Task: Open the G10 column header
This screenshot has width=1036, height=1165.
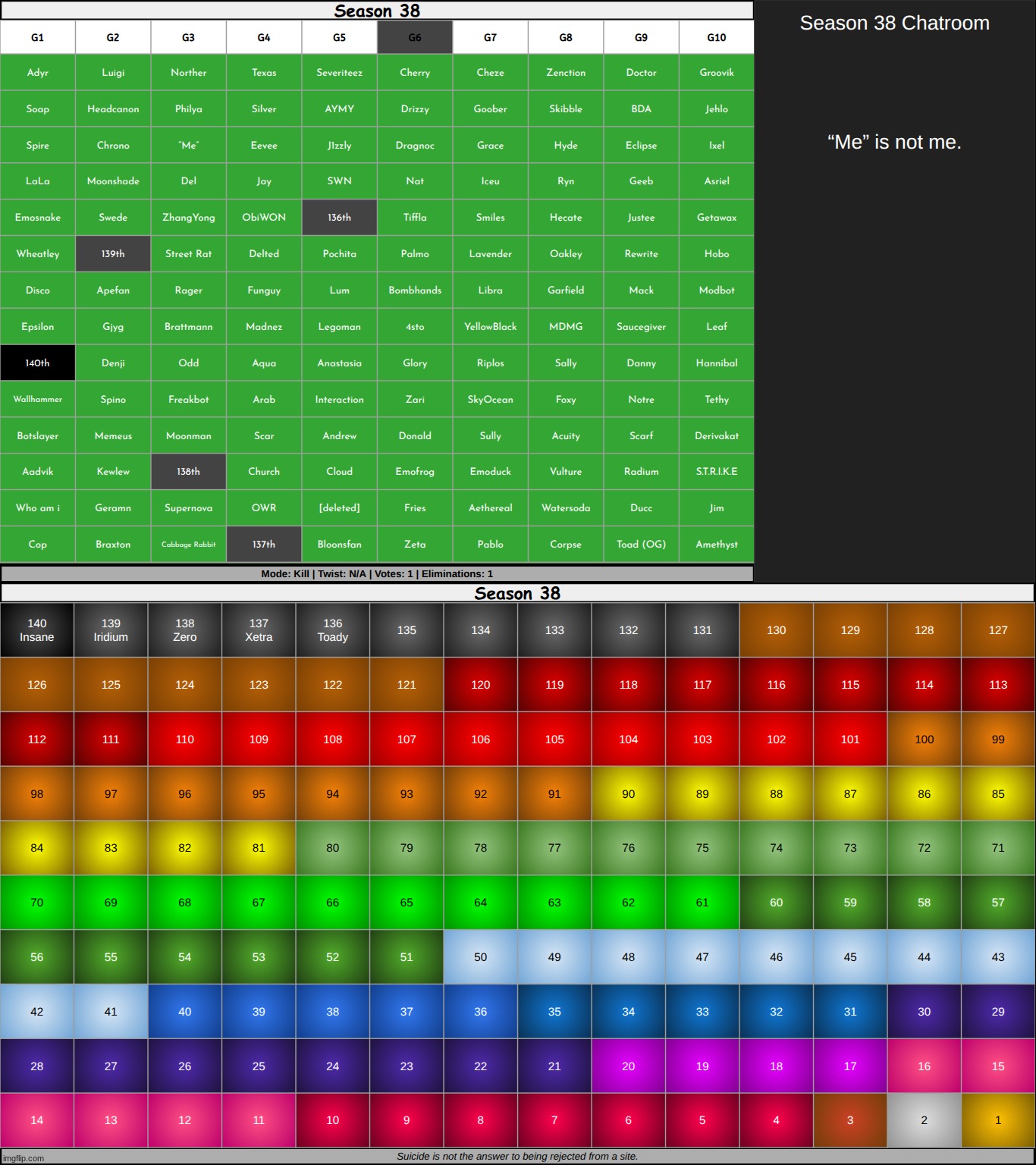Action: tap(716, 37)
